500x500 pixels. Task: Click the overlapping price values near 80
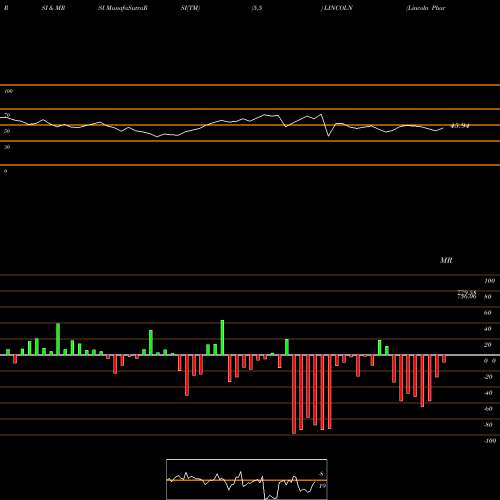[467, 295]
